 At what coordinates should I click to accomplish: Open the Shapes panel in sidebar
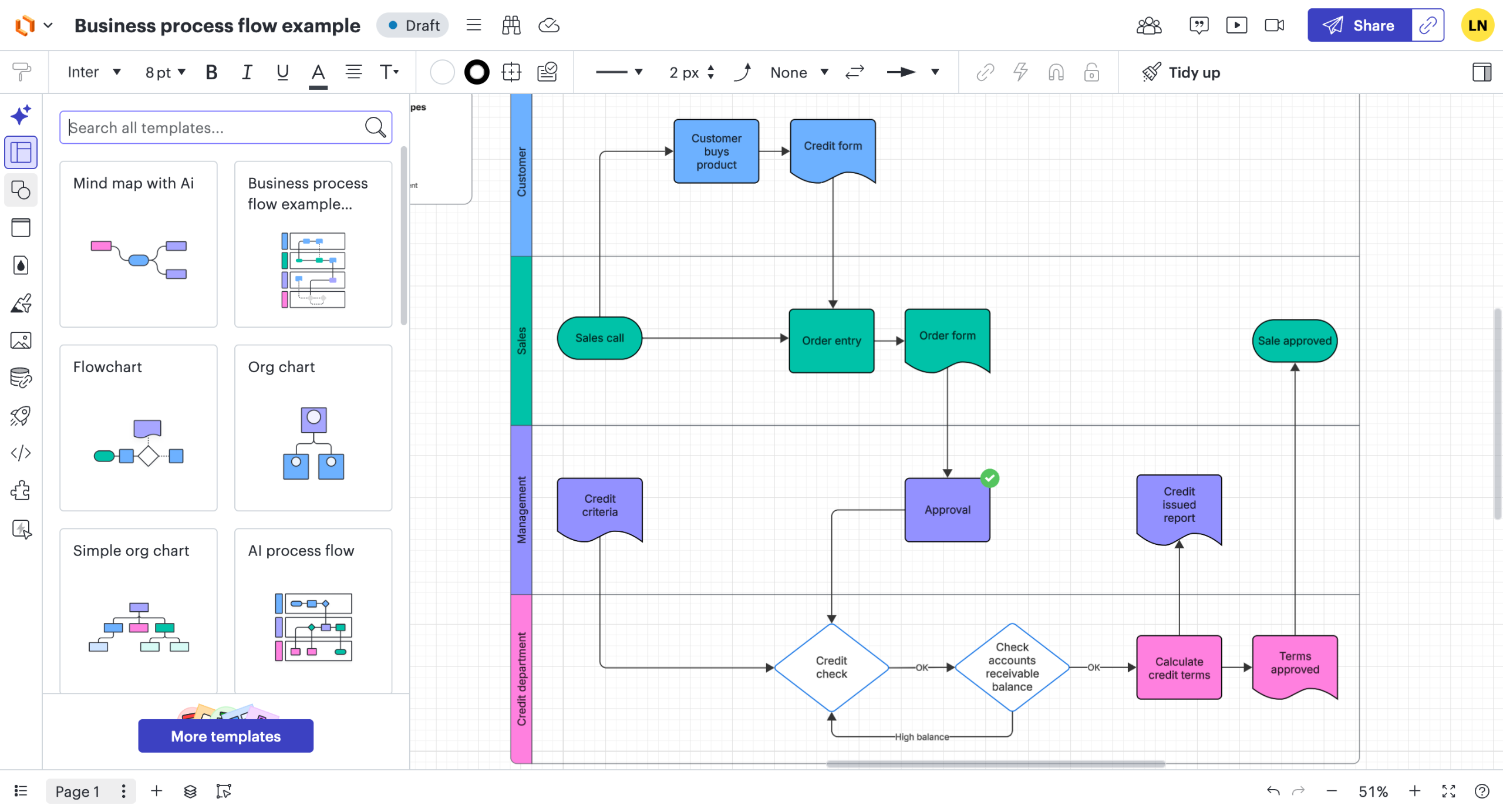(x=21, y=190)
